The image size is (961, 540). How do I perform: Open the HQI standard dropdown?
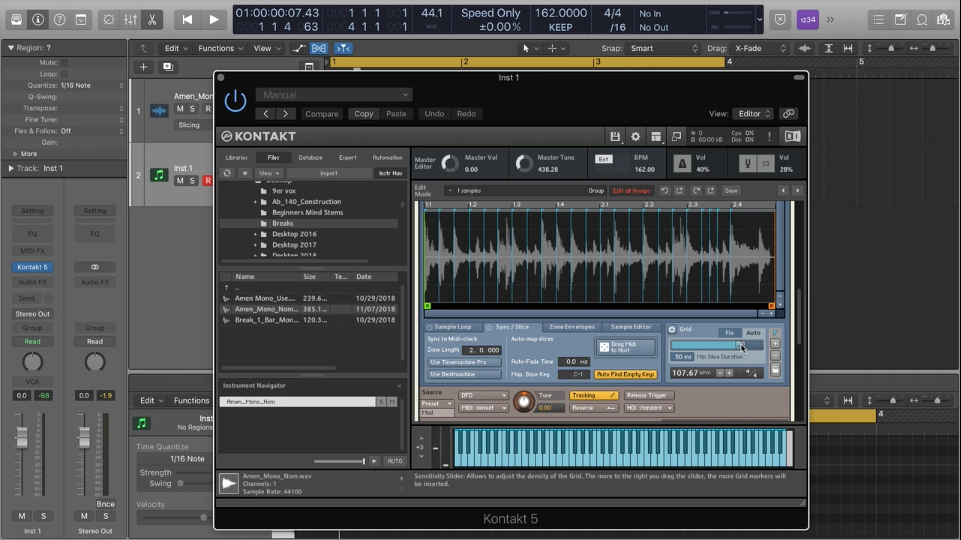(x=648, y=408)
